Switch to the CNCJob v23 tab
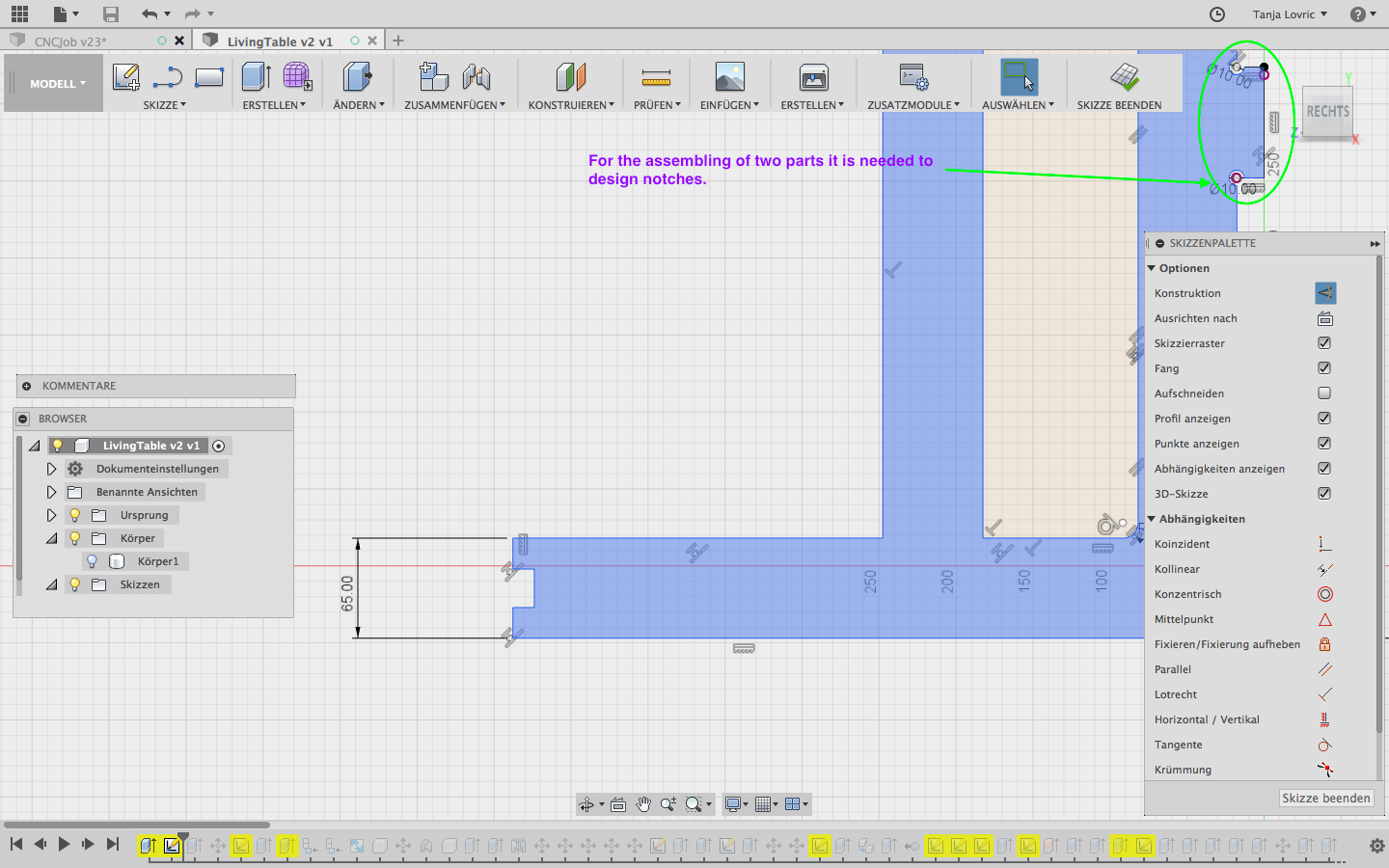Image resolution: width=1389 pixels, height=868 pixels. [70, 41]
